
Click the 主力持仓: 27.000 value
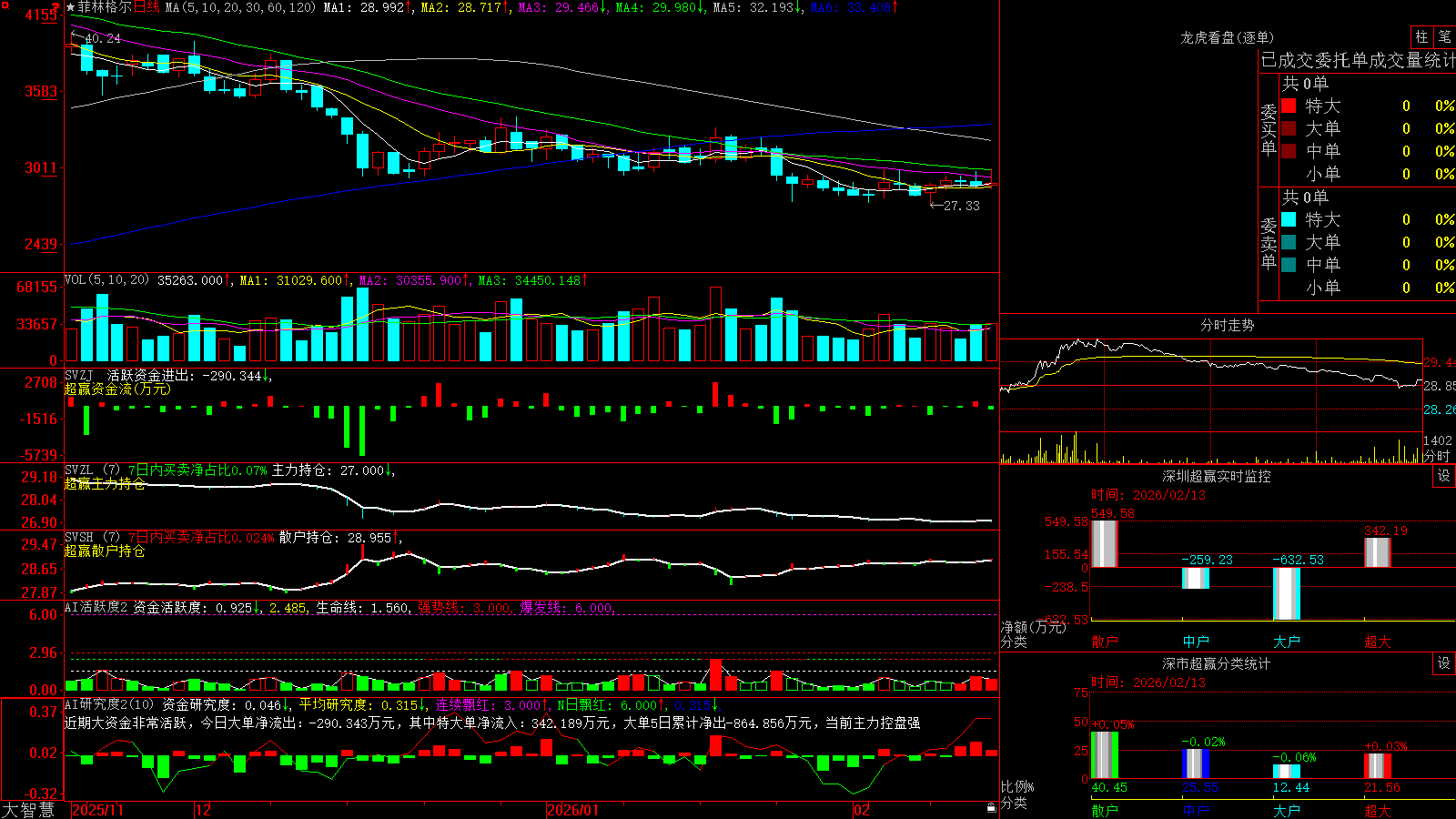[332, 470]
